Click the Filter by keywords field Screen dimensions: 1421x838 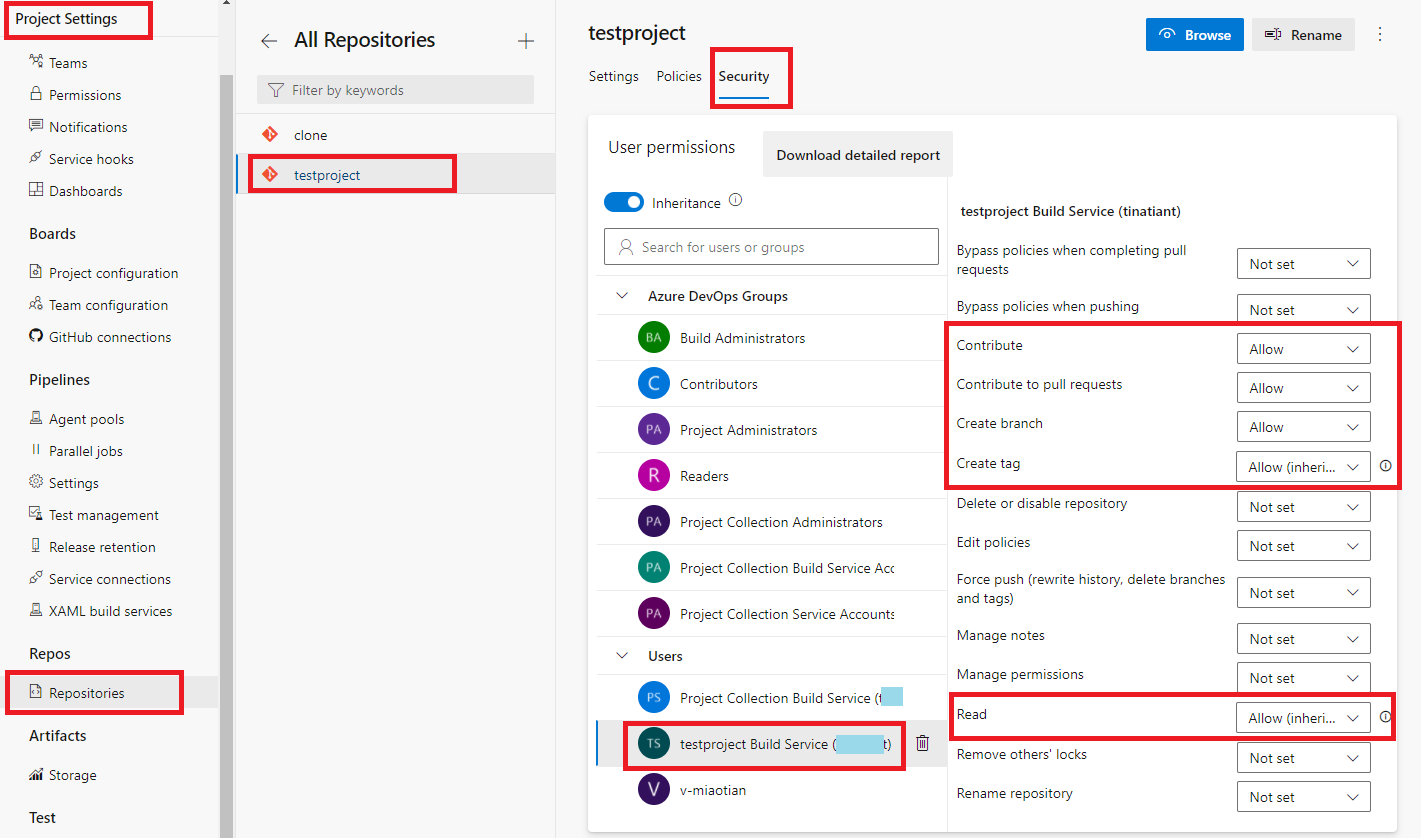pyautogui.click(x=395, y=90)
